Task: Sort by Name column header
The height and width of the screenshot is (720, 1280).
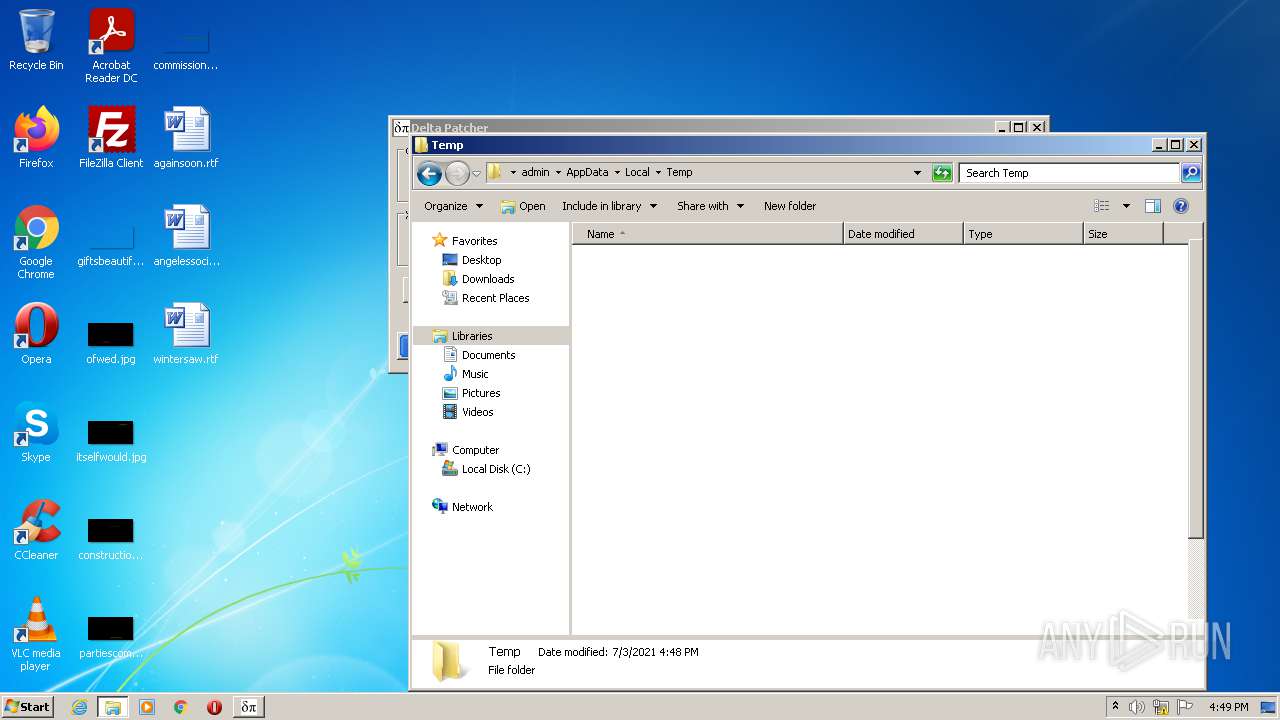Action: (707, 234)
